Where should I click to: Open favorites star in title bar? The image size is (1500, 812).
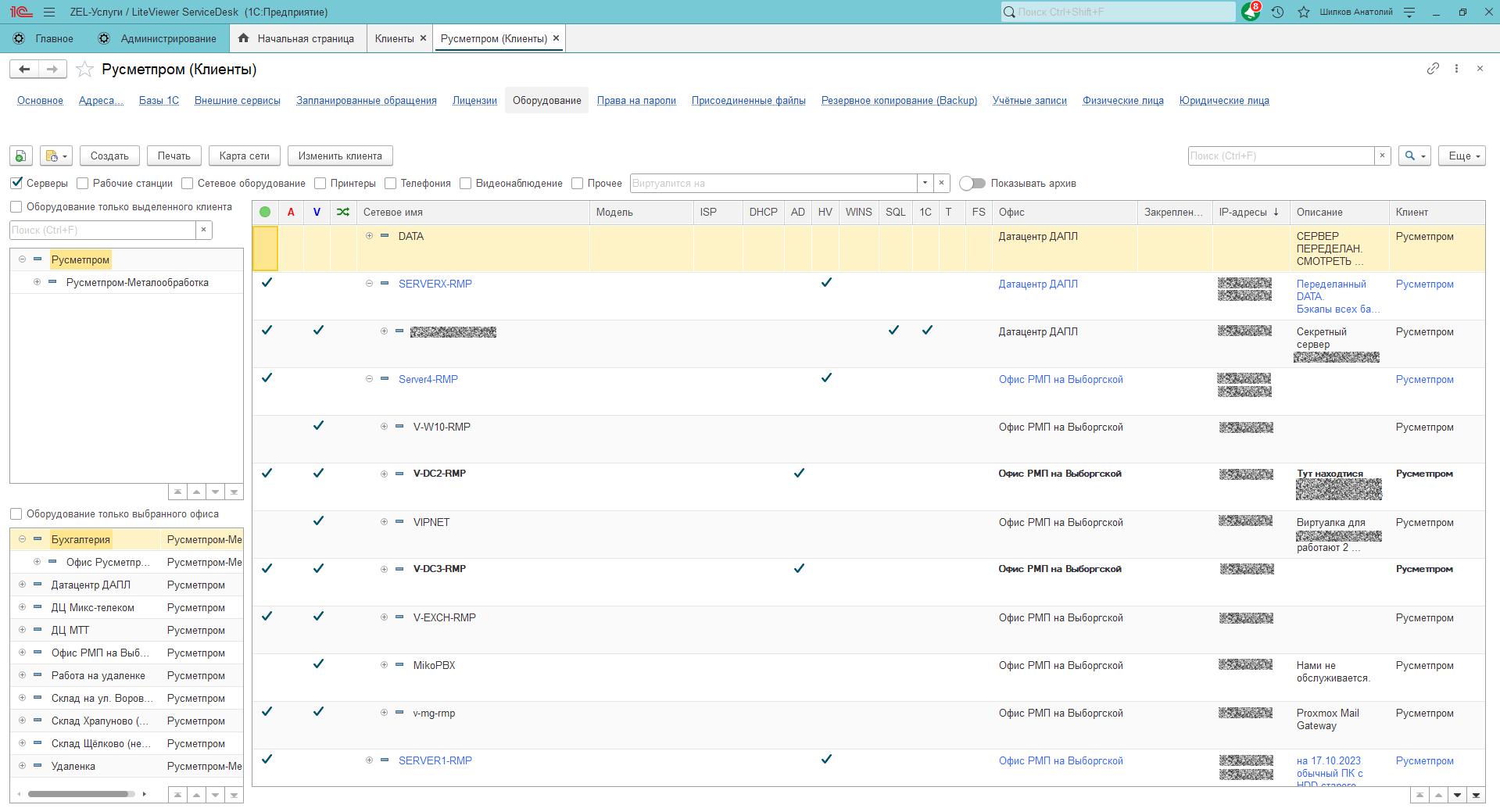1304,12
